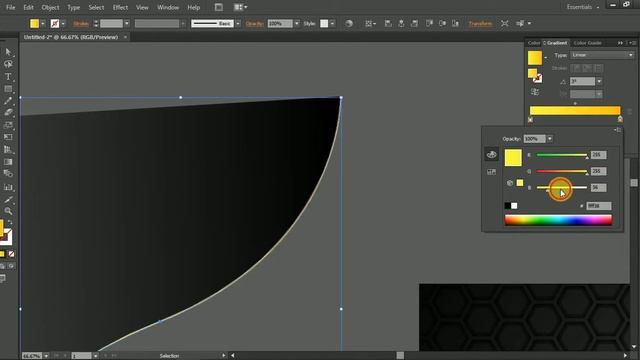Image resolution: width=640 pixels, height=360 pixels.
Task: Toggle the Color mode button in toolbar
Action: (x=2, y=254)
